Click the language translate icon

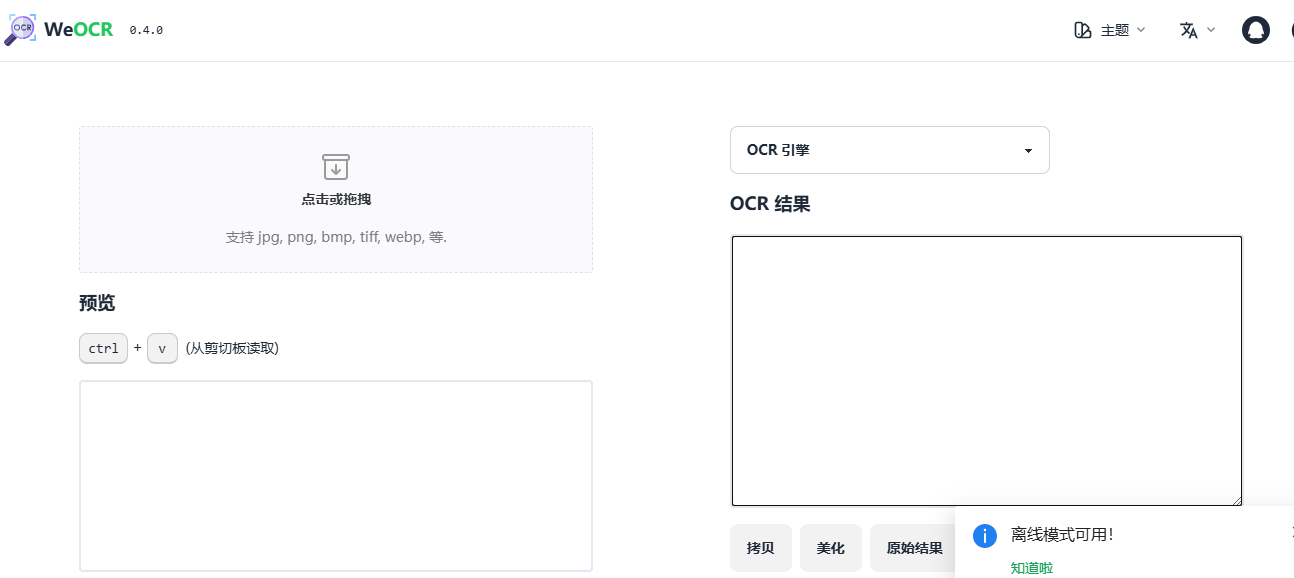(1188, 30)
